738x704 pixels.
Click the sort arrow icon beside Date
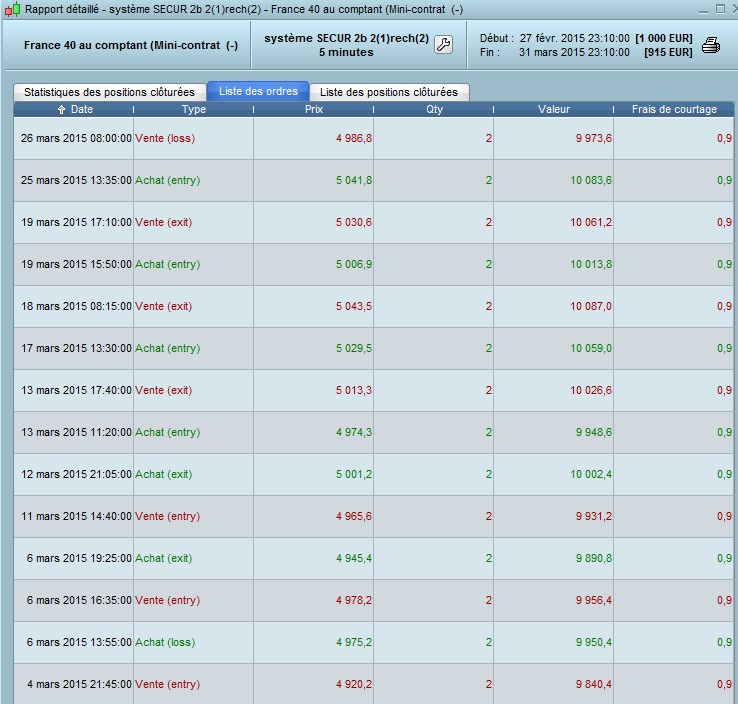click(x=61, y=110)
